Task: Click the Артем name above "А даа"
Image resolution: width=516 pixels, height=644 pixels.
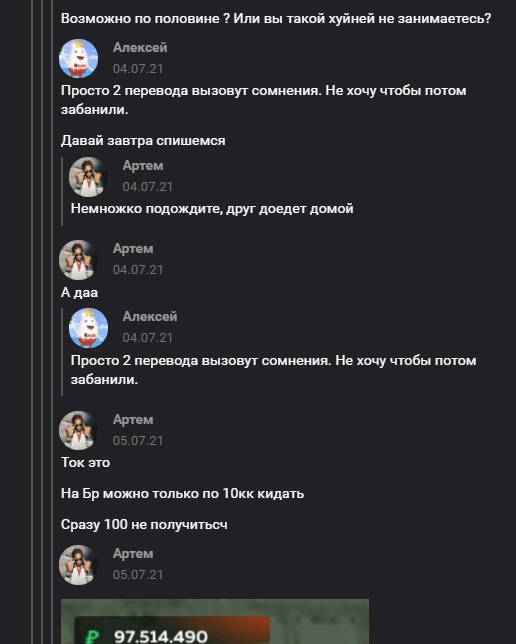Action: pos(133,249)
